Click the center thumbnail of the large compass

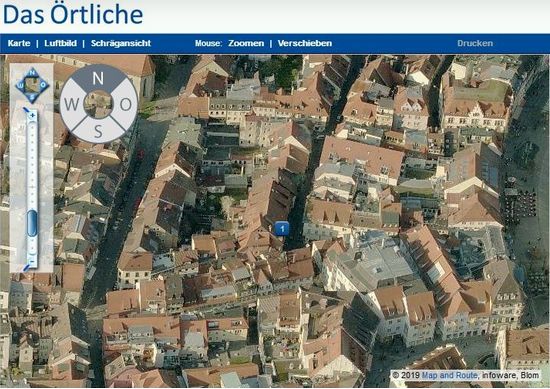click(x=99, y=104)
